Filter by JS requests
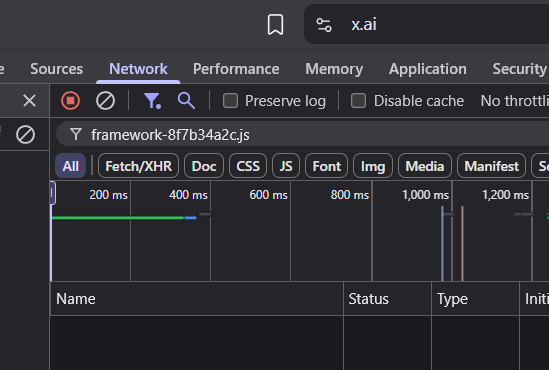 [x=286, y=166]
